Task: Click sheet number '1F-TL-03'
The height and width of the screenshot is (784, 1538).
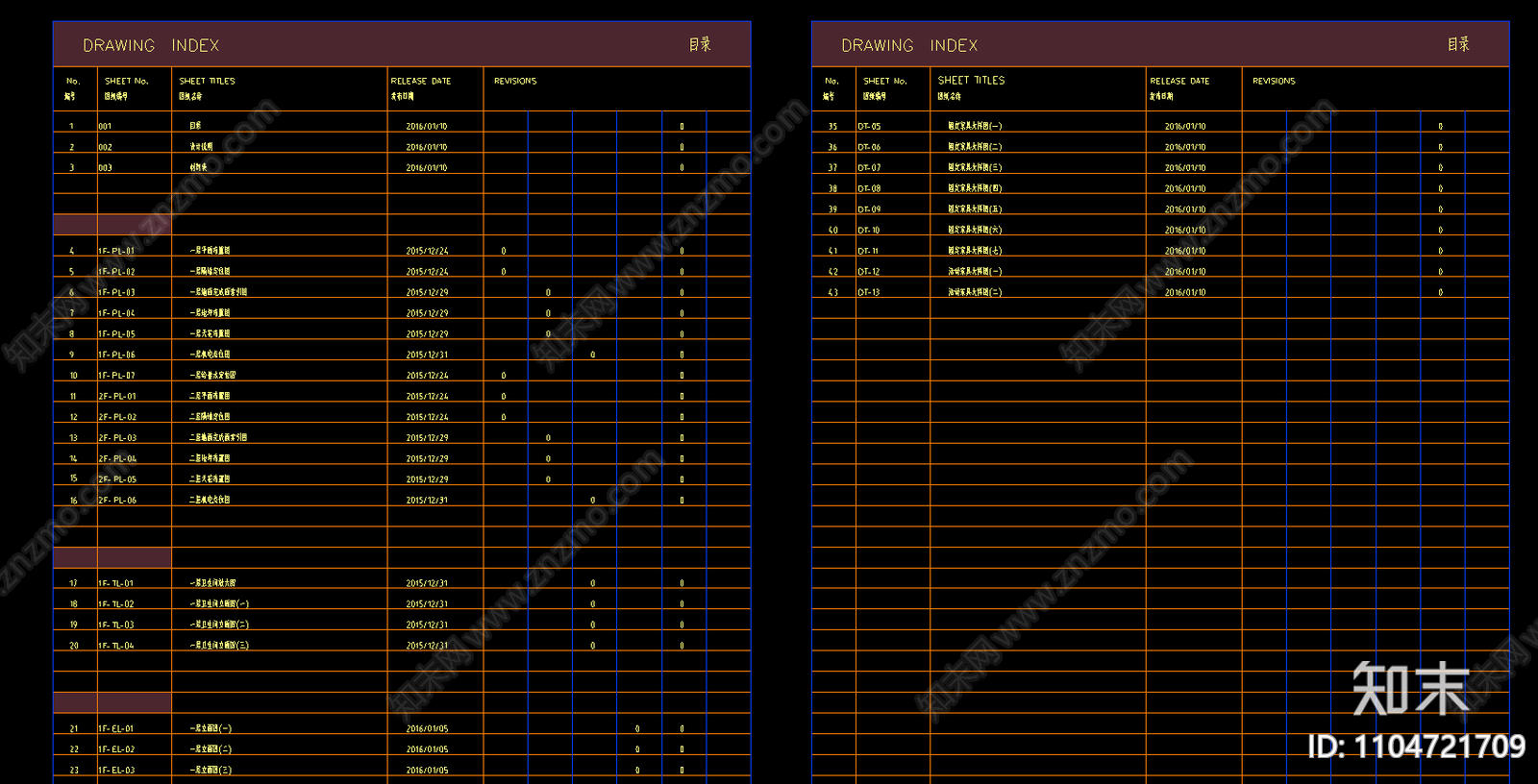Action: click(116, 625)
